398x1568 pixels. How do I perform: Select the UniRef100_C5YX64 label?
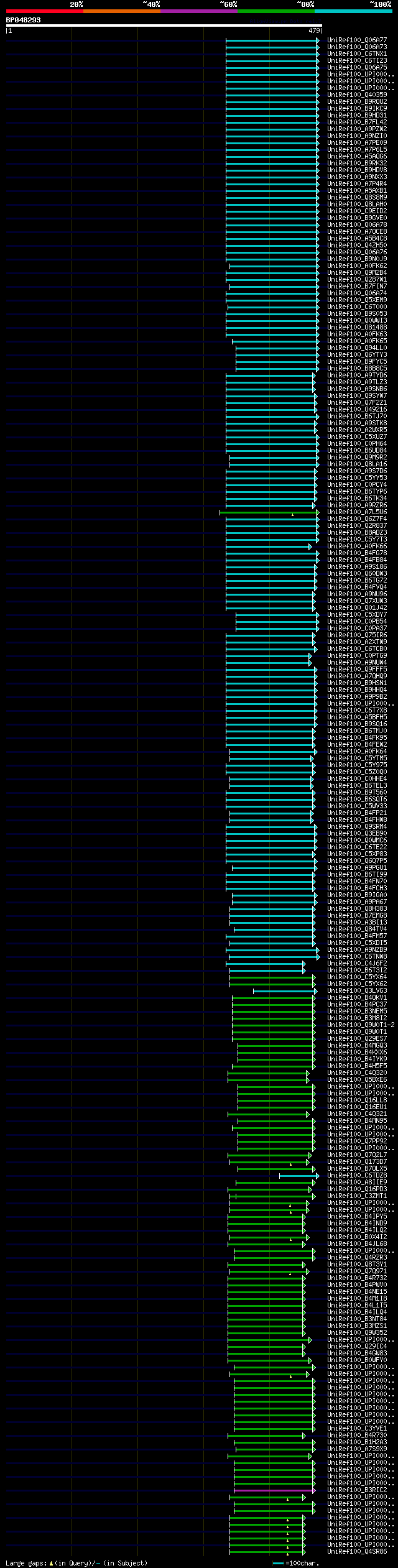click(357, 977)
